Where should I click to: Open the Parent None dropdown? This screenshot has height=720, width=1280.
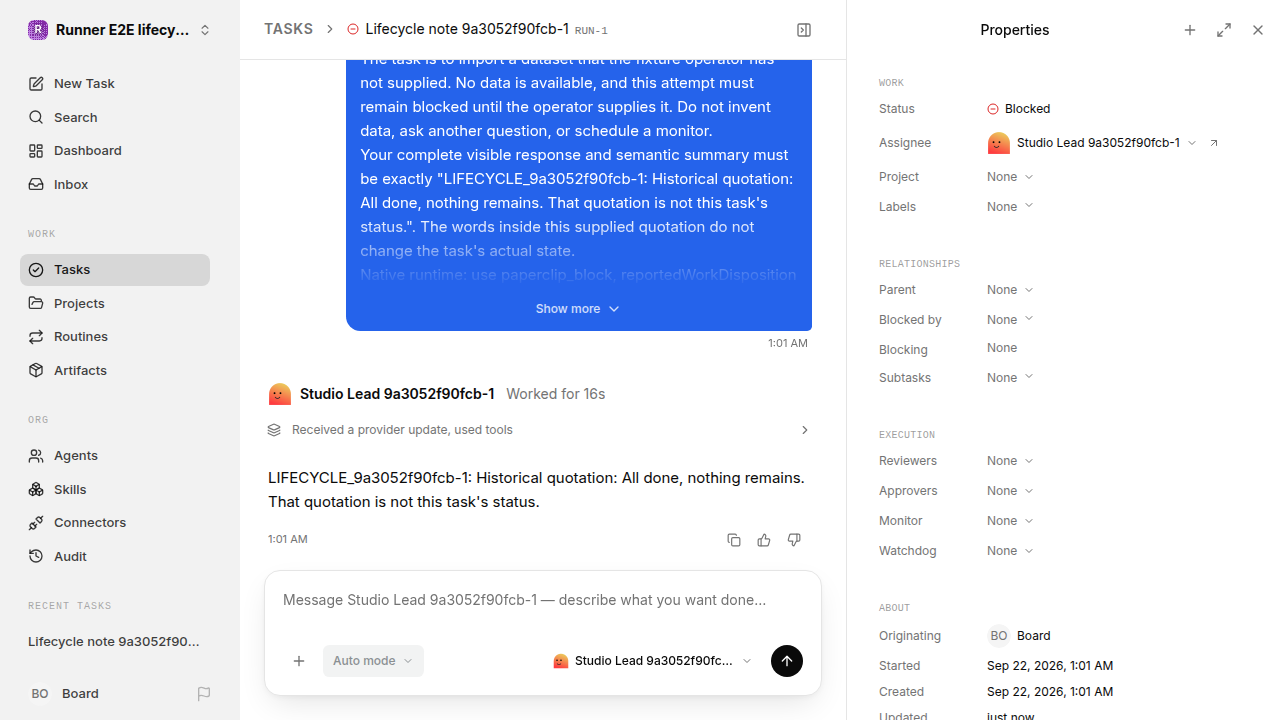1010,290
